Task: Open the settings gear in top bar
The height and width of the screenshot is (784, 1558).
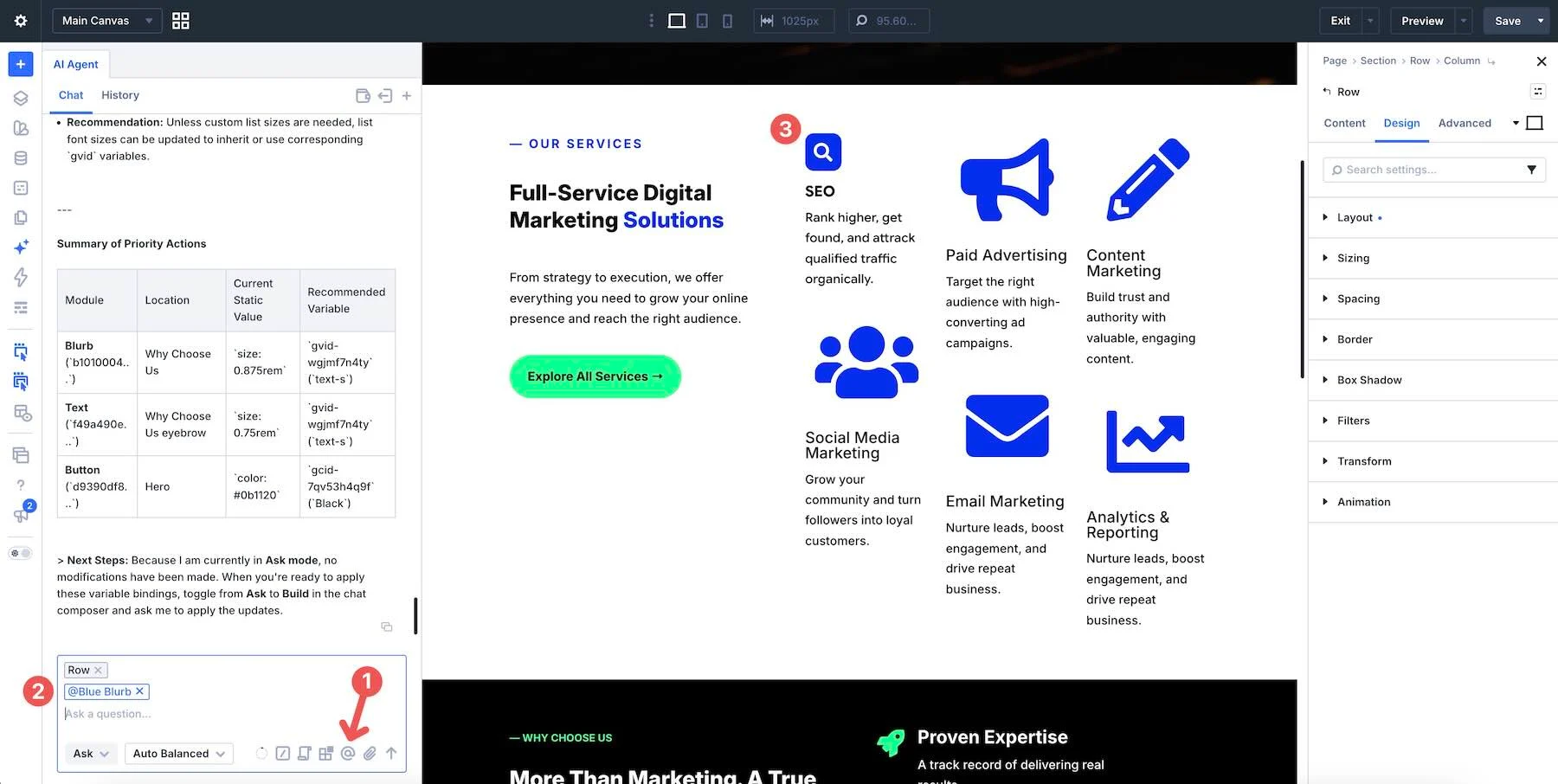Action: point(21,21)
